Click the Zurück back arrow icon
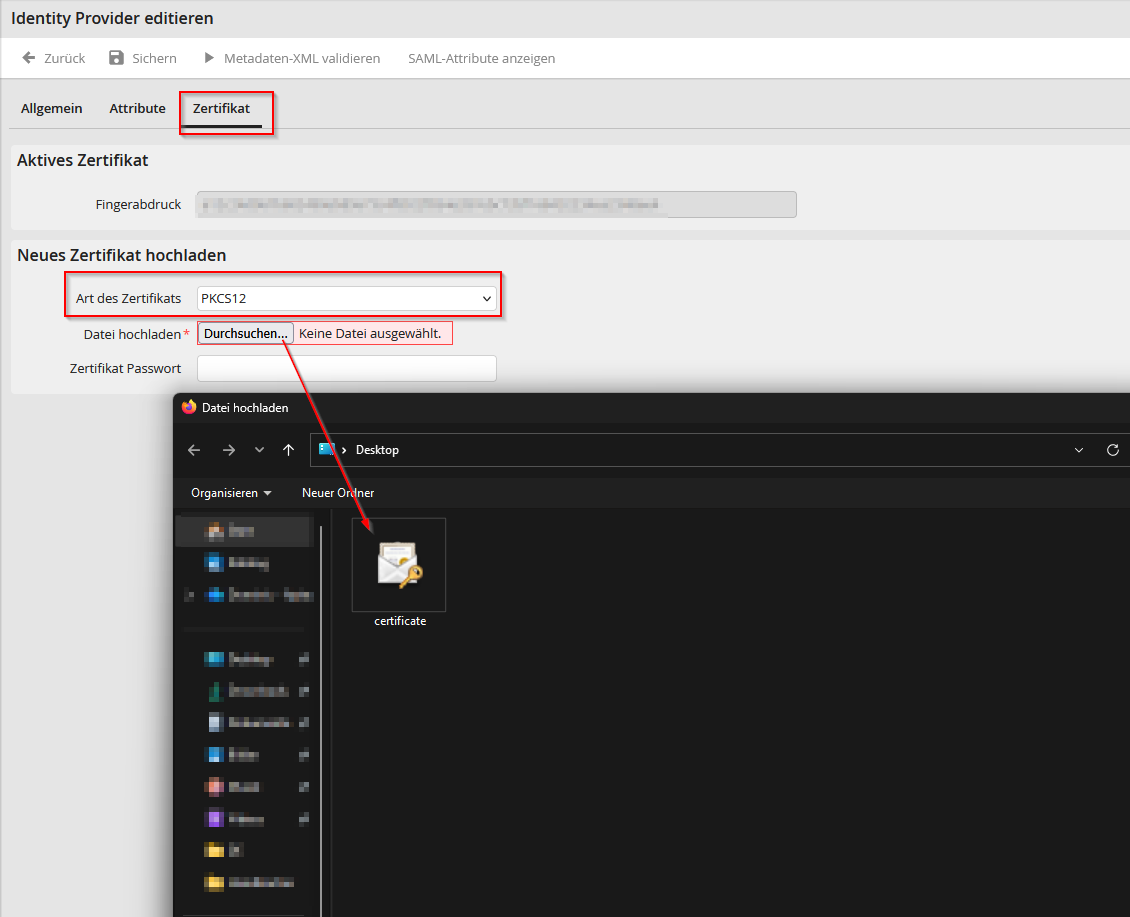This screenshot has width=1130, height=917. 29,58
